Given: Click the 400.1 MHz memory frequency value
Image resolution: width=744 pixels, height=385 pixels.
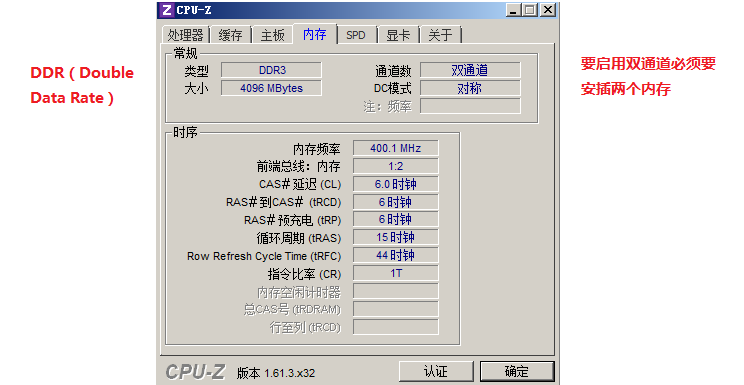Looking at the screenshot, I should 395,148.
